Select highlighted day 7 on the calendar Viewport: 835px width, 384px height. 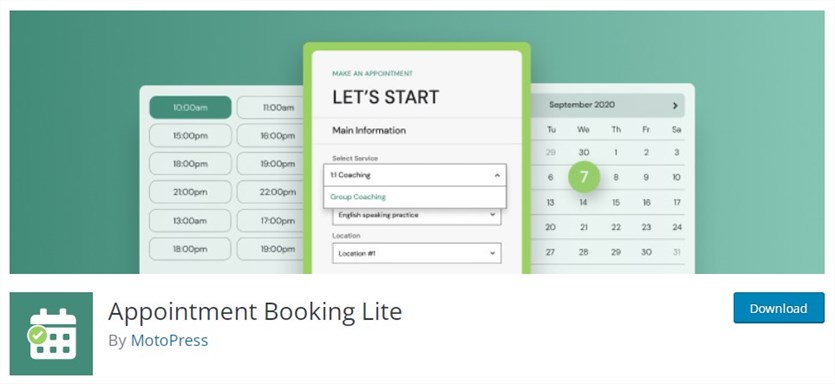click(584, 177)
